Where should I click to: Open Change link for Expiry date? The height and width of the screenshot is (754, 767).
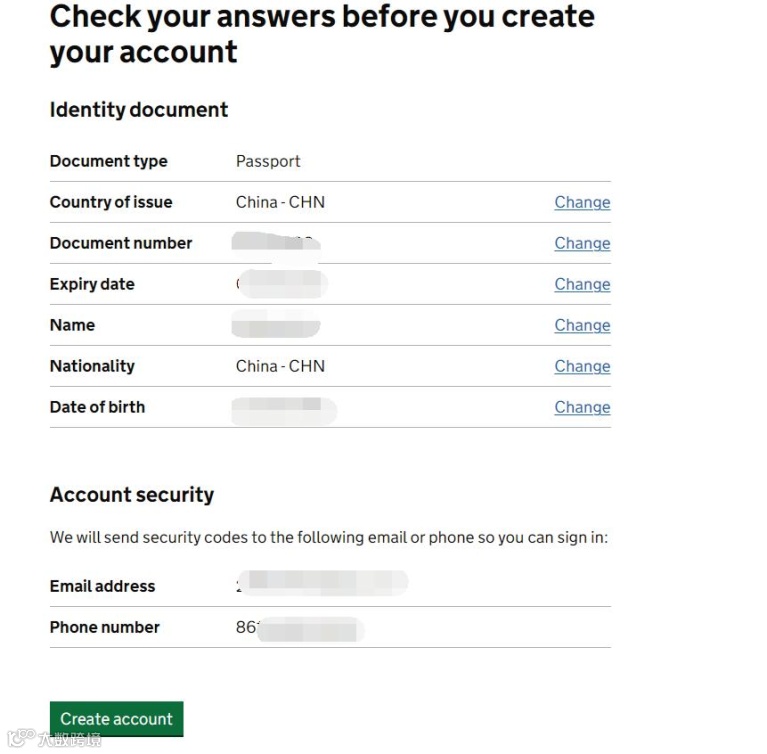point(582,284)
